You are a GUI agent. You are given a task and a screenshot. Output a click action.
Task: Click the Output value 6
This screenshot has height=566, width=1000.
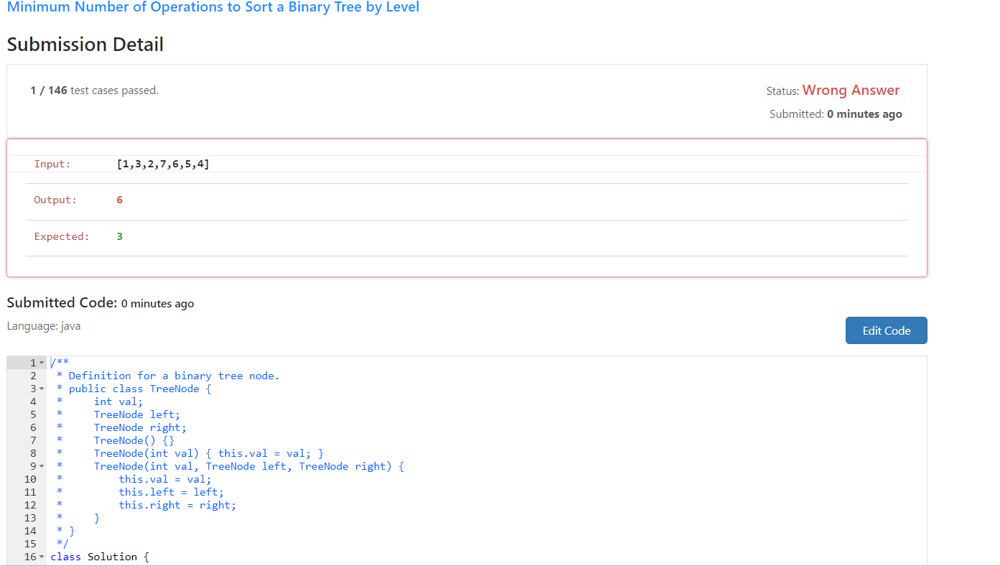click(x=120, y=200)
